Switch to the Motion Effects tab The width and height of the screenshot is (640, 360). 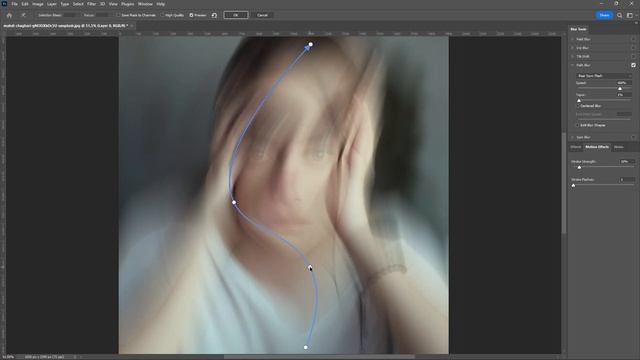597,147
